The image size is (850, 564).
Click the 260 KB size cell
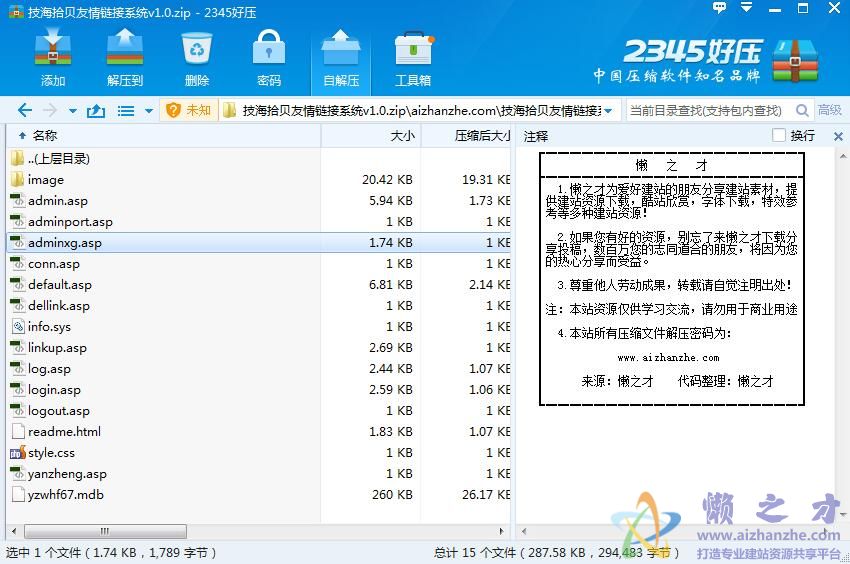click(392, 495)
